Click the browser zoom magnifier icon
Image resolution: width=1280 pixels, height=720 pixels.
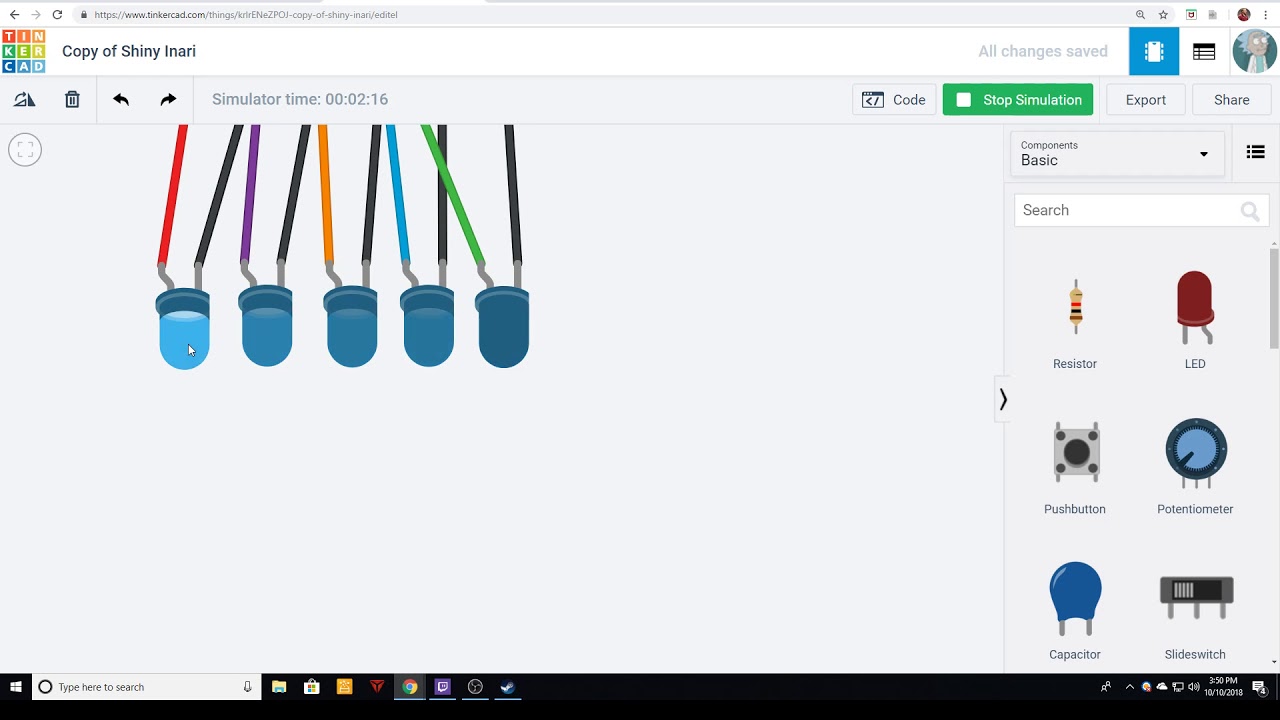1140,15
